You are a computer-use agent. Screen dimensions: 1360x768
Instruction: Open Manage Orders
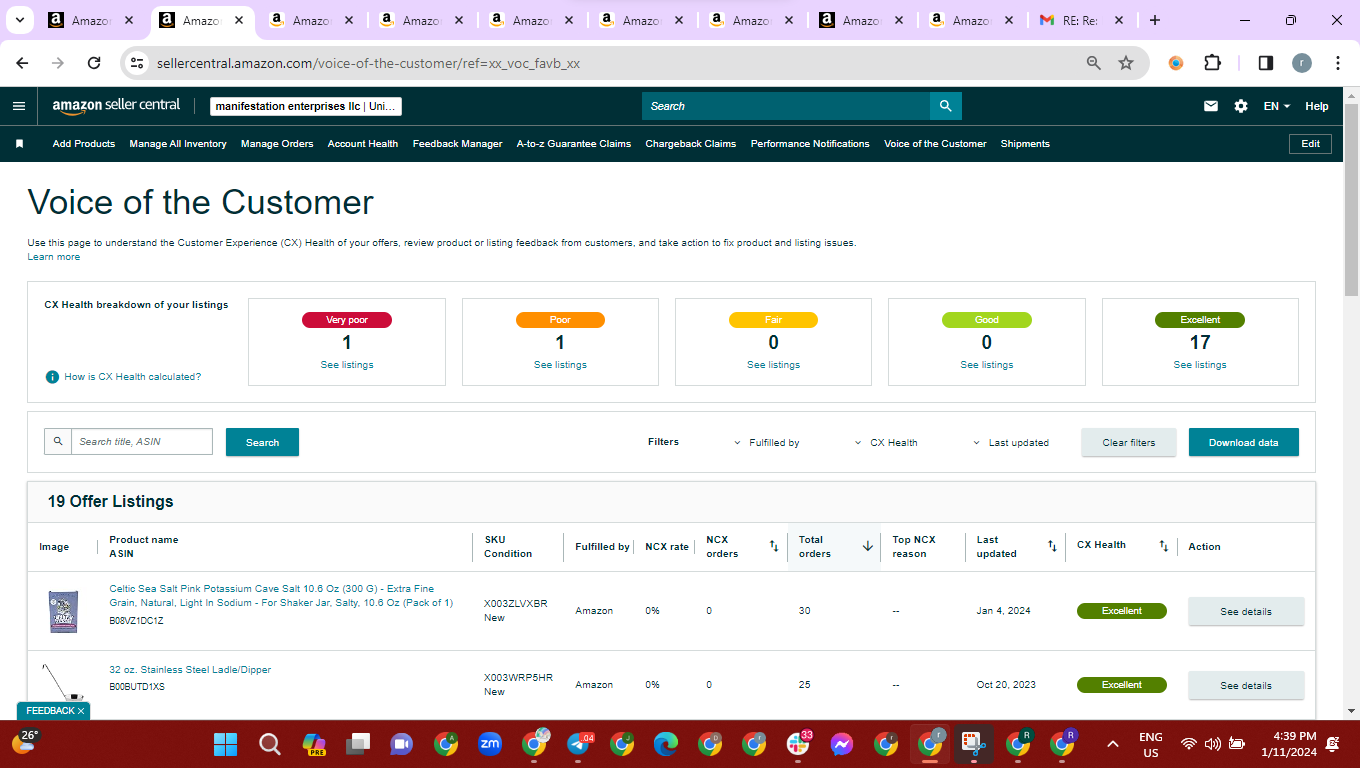[277, 144]
